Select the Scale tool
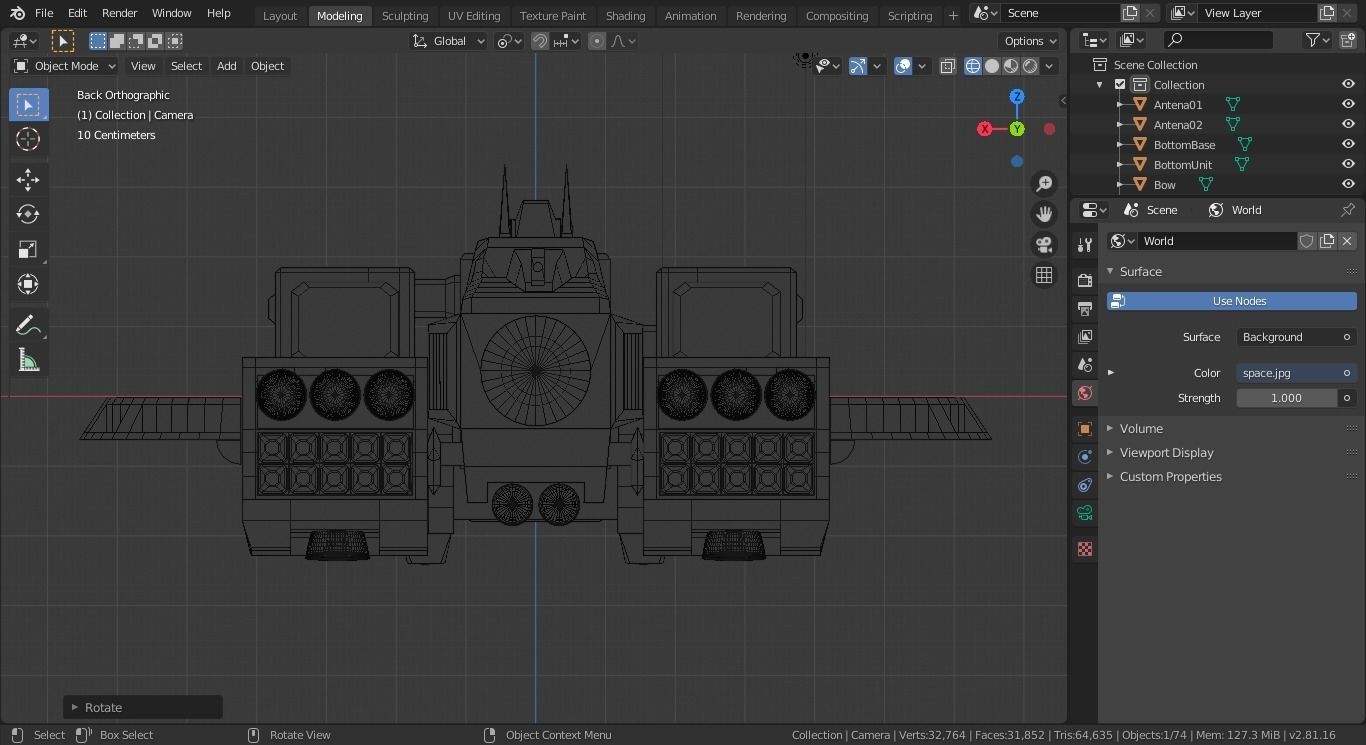Viewport: 1366px width, 745px height. coord(28,248)
